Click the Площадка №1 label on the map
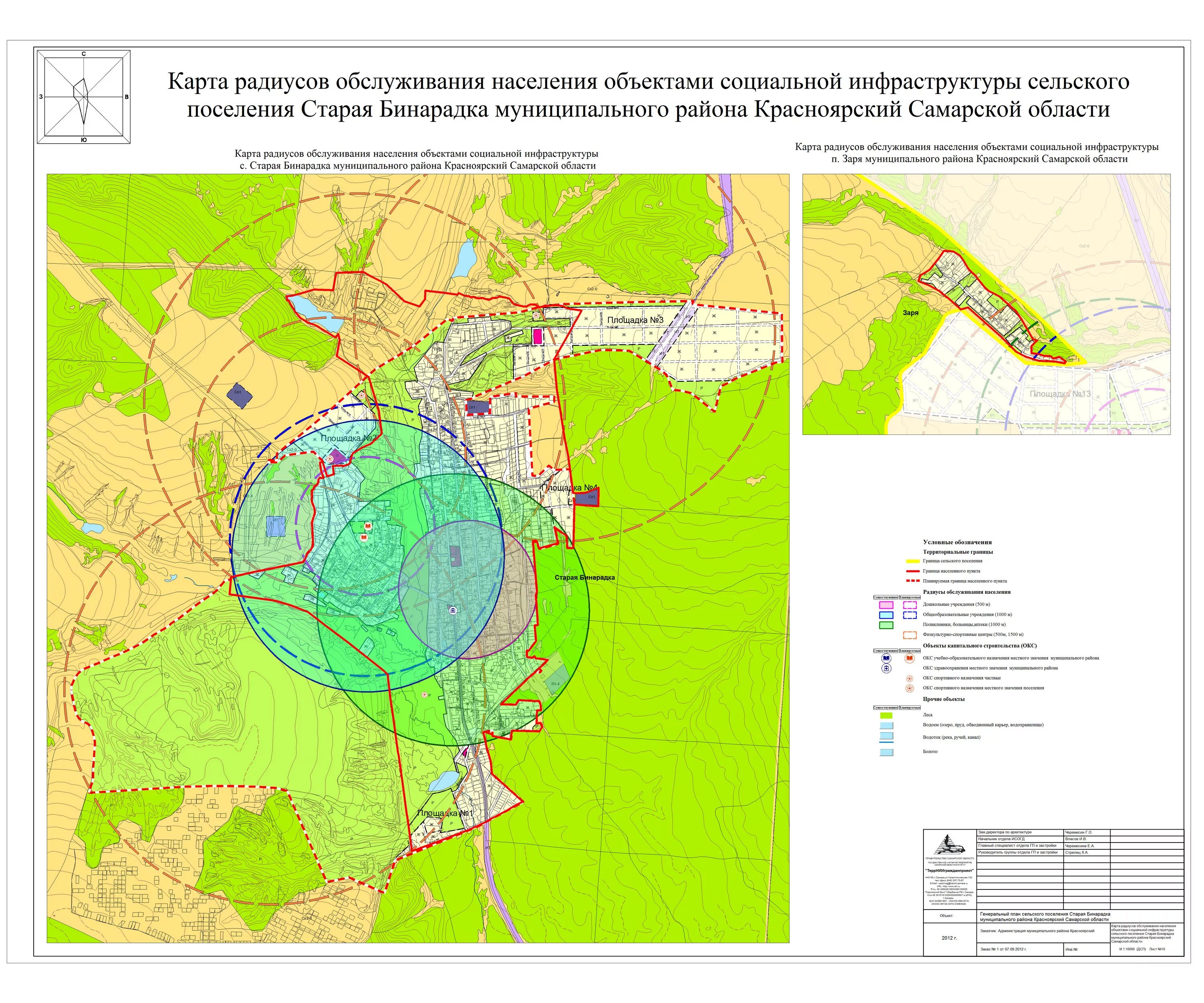Image resolution: width=1204 pixels, height=1003 pixels. coord(444,813)
